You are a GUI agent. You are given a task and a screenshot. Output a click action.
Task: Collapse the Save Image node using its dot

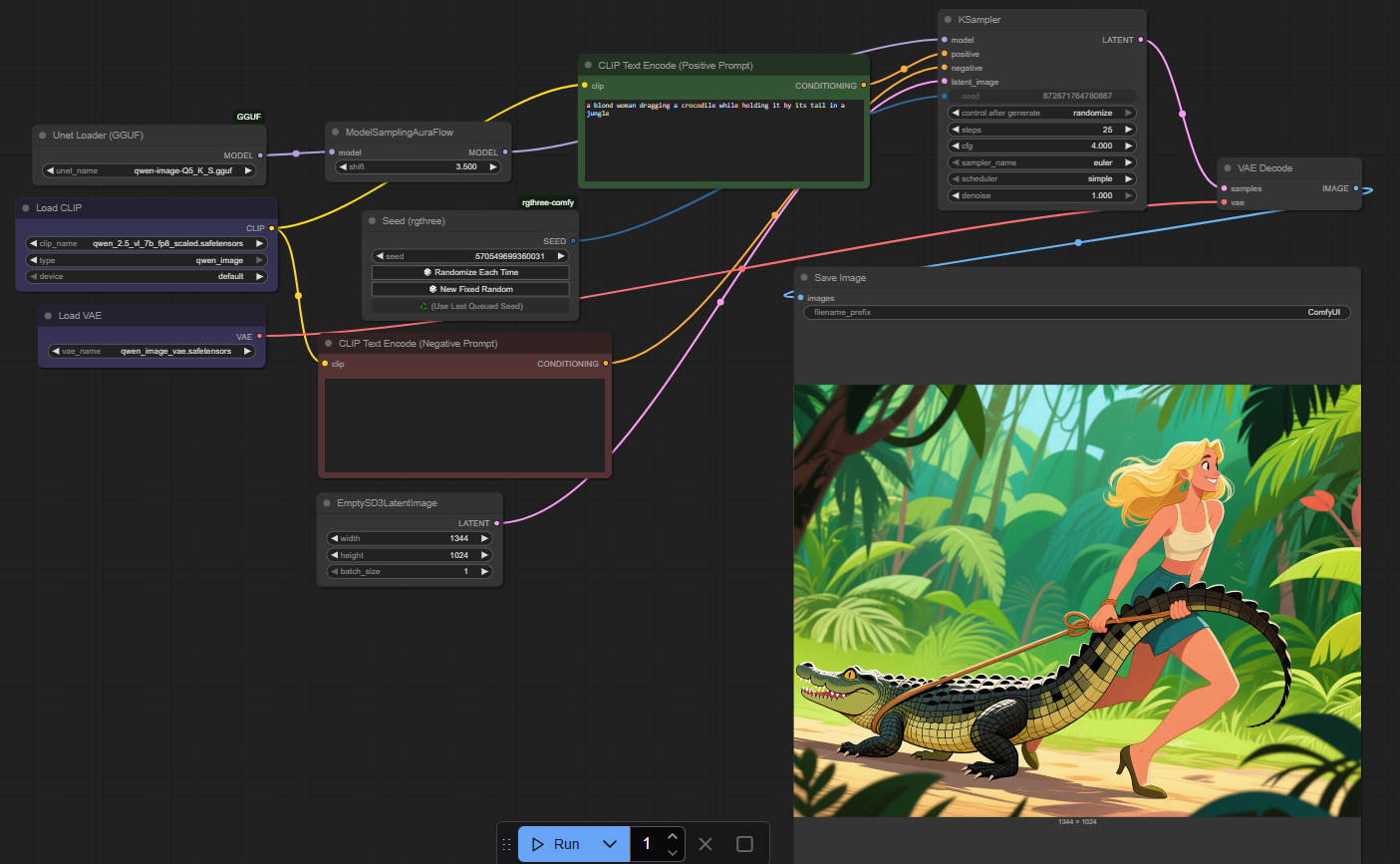tap(804, 278)
